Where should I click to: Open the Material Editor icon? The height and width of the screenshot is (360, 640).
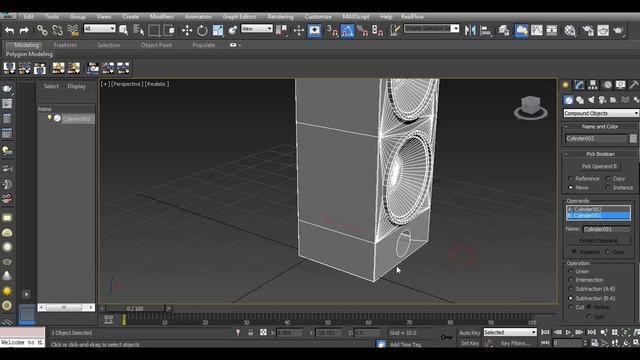pos(570,30)
